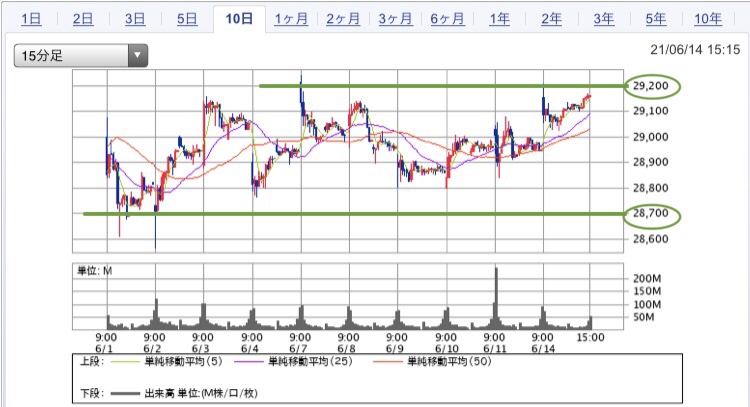Click the 6/10 date axis label
The image size is (750, 407).
(447, 349)
